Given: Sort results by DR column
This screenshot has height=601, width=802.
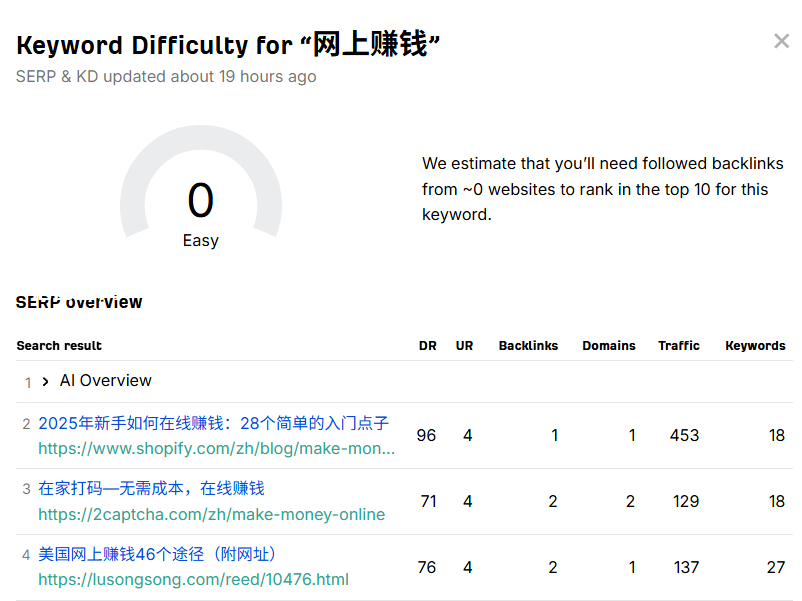Looking at the screenshot, I should [x=427, y=345].
